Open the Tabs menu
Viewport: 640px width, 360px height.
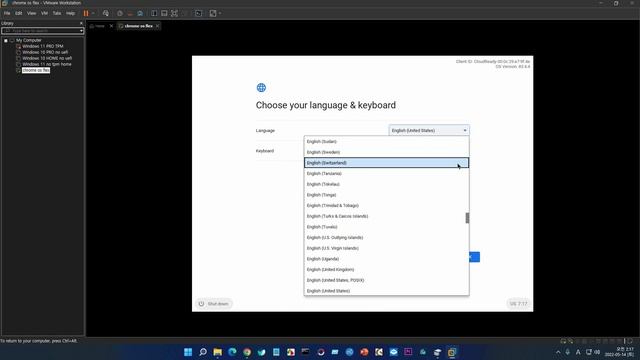[57, 13]
